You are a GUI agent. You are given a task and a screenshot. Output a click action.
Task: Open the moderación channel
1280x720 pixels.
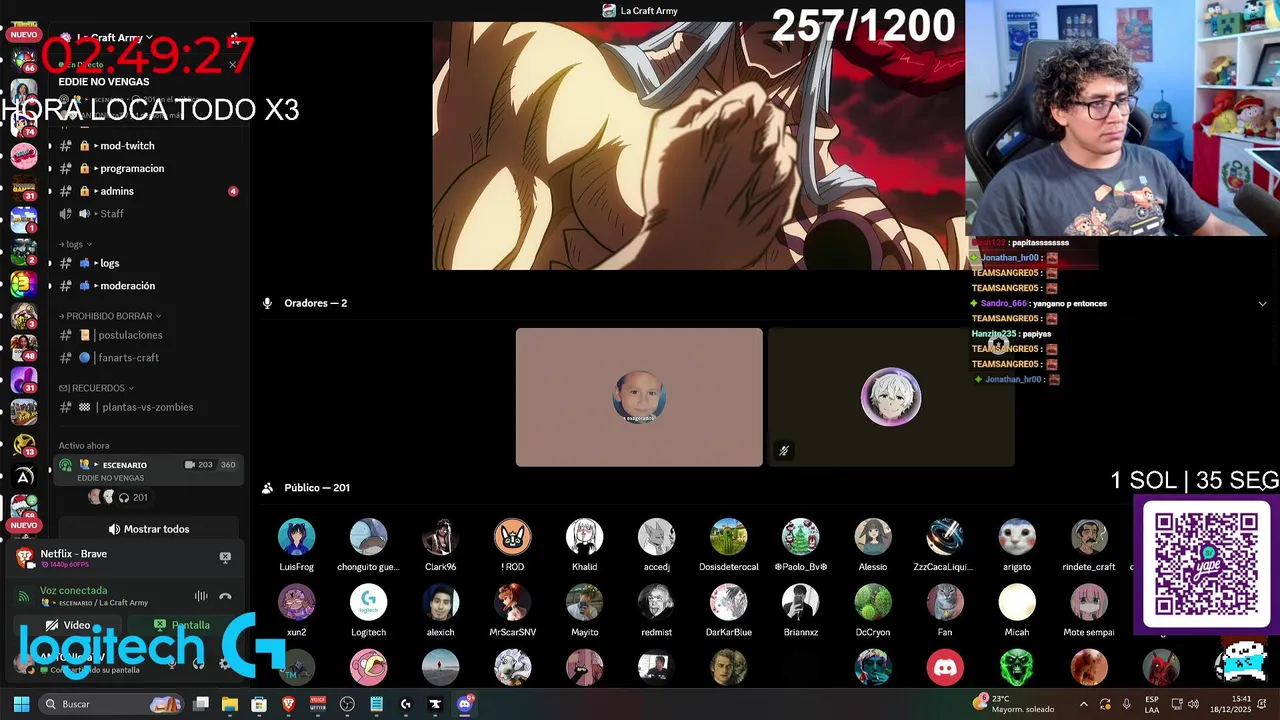point(148,286)
